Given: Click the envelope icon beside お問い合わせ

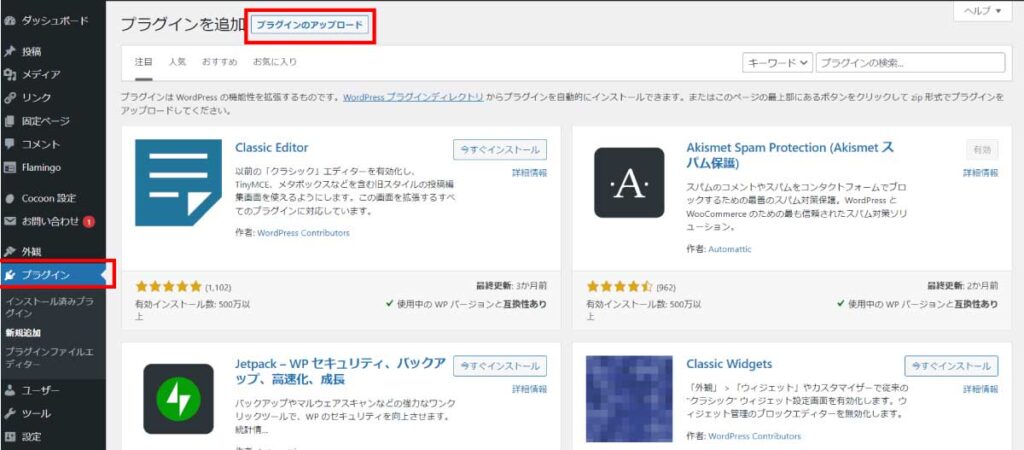Looking at the screenshot, I should [9, 221].
